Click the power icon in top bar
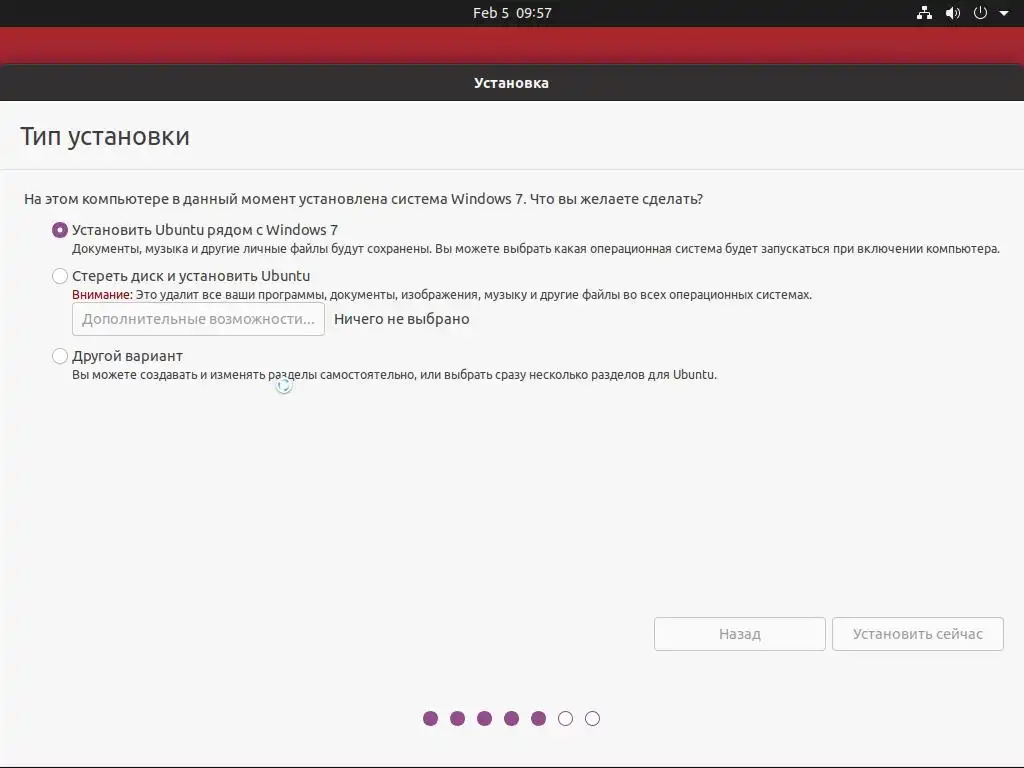The image size is (1024, 768). click(980, 12)
